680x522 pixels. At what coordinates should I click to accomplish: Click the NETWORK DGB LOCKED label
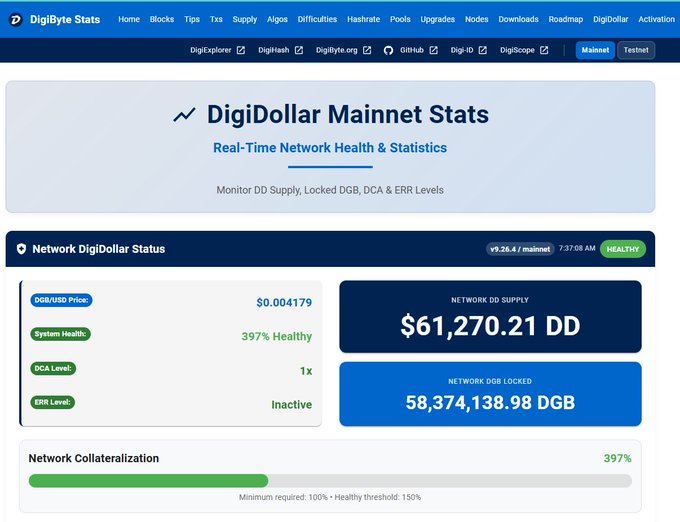(490, 382)
